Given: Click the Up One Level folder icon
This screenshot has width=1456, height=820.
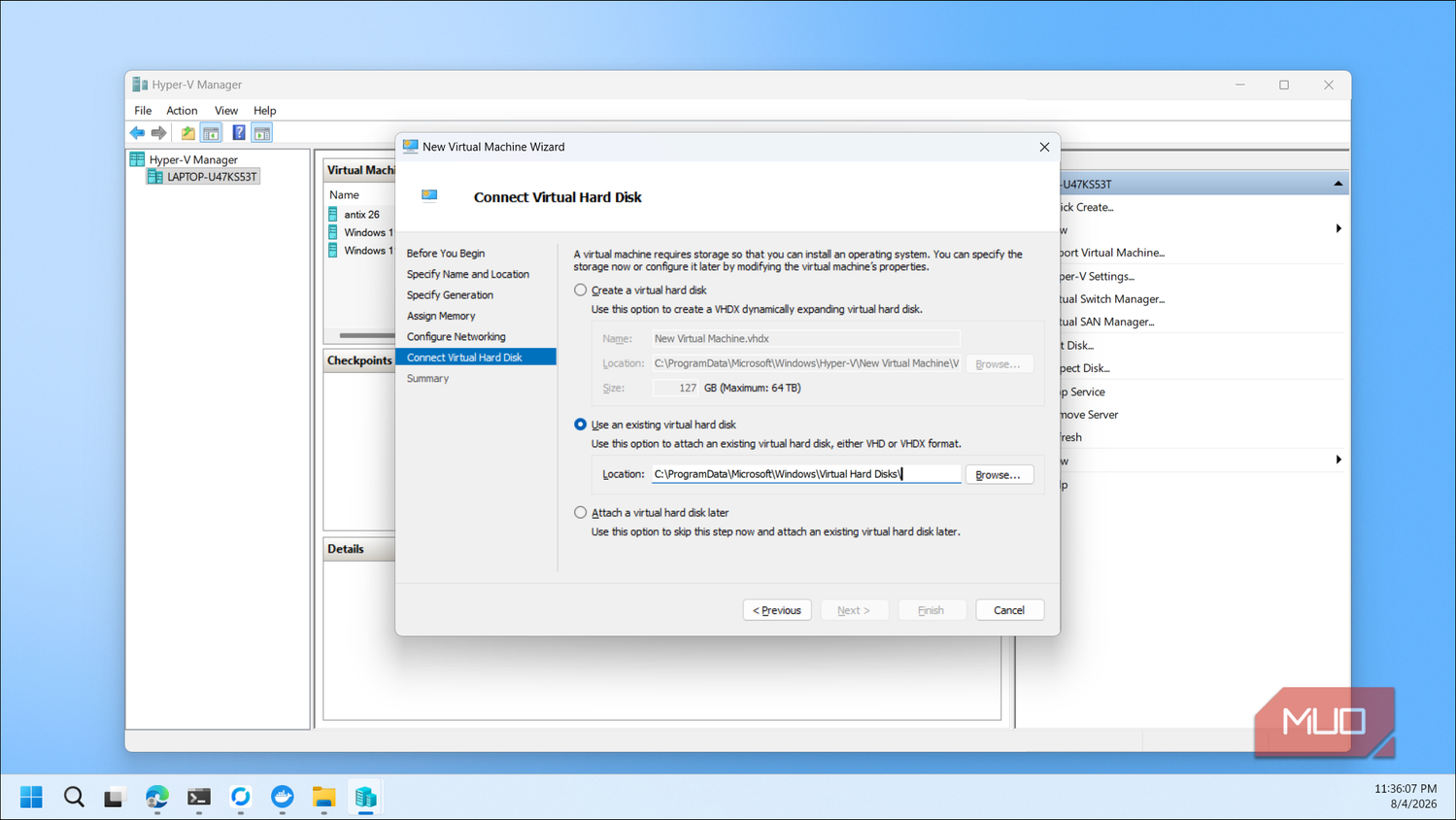Looking at the screenshot, I should [187, 133].
